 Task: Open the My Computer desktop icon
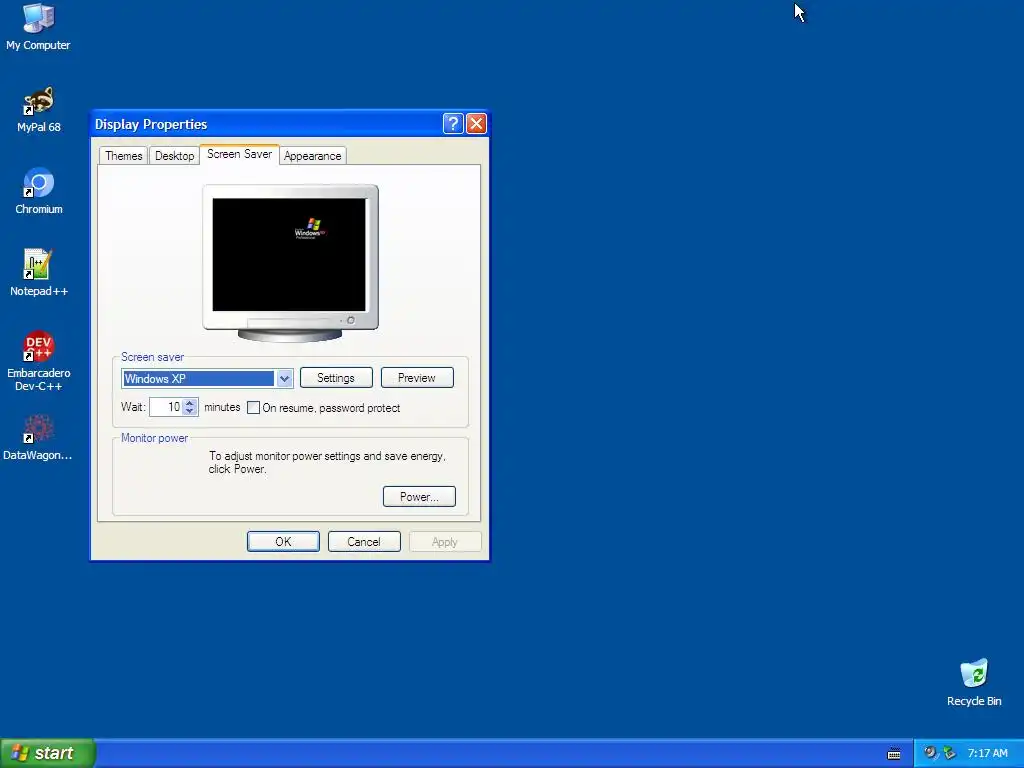[x=38, y=27]
